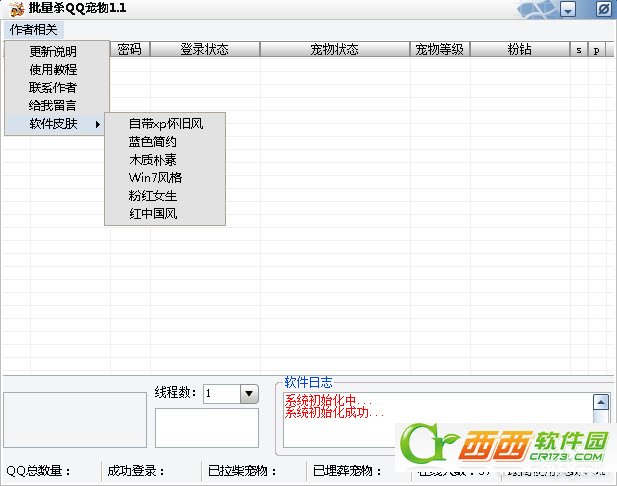Click the 系统初始化成功 log line
The height and width of the screenshot is (486, 617).
[334, 412]
